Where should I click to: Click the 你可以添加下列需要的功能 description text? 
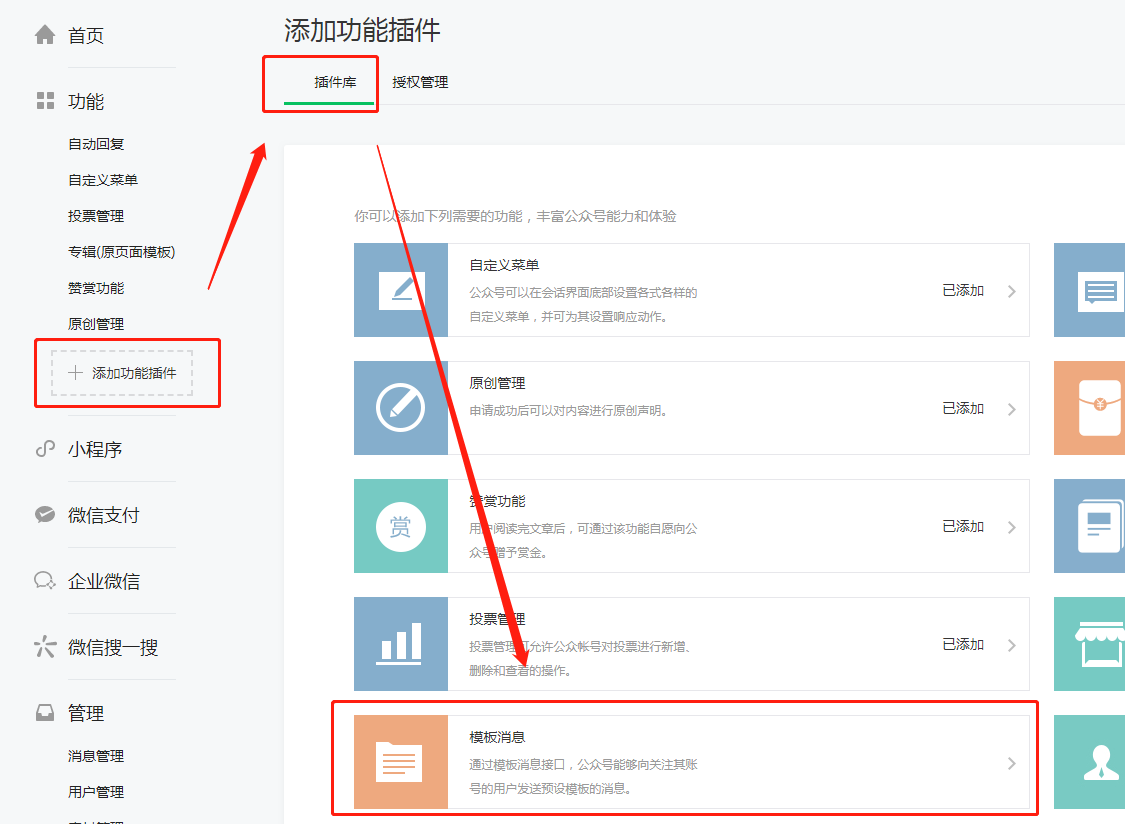[515, 216]
